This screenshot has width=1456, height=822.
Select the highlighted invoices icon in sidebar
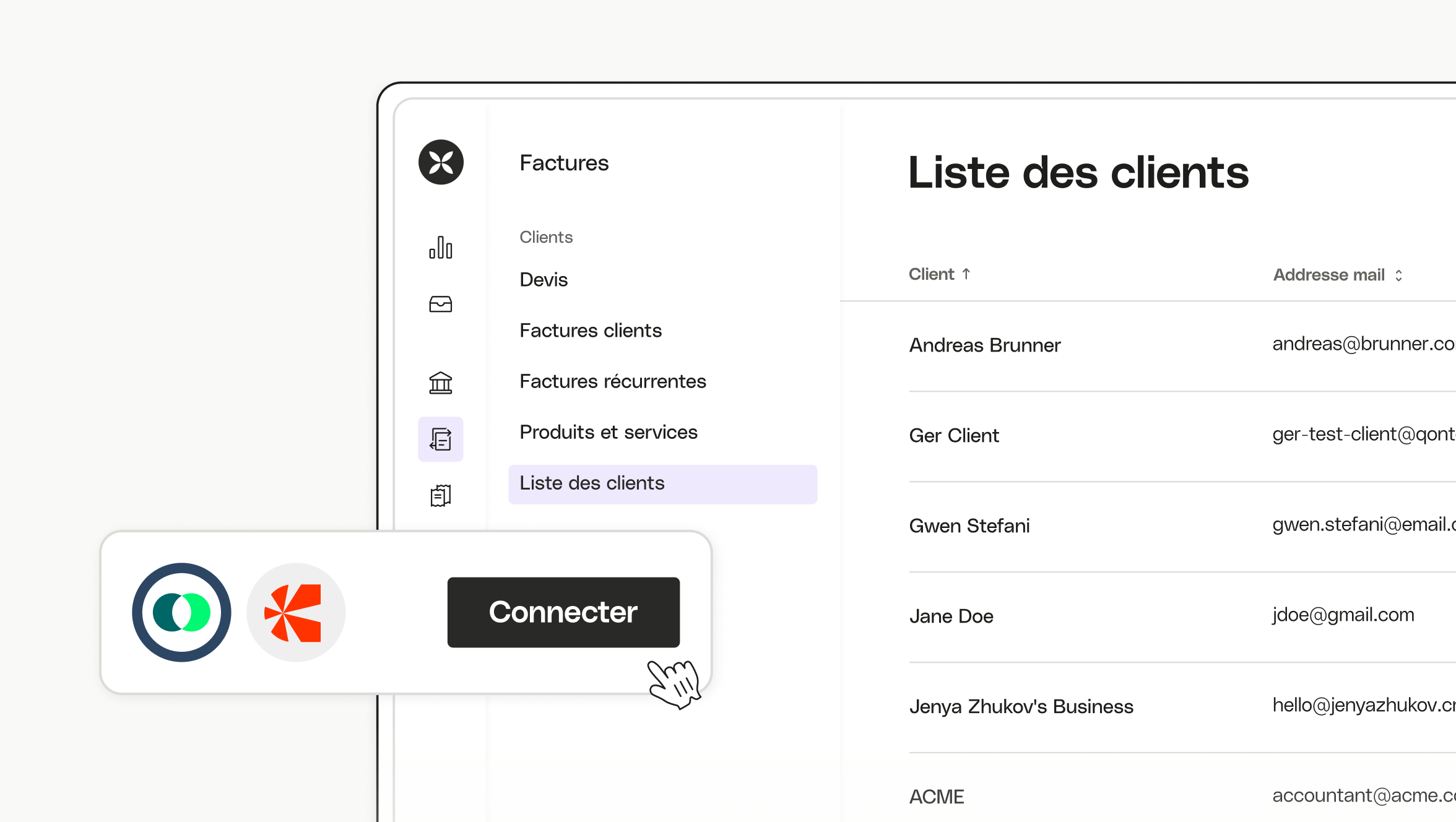(441, 439)
